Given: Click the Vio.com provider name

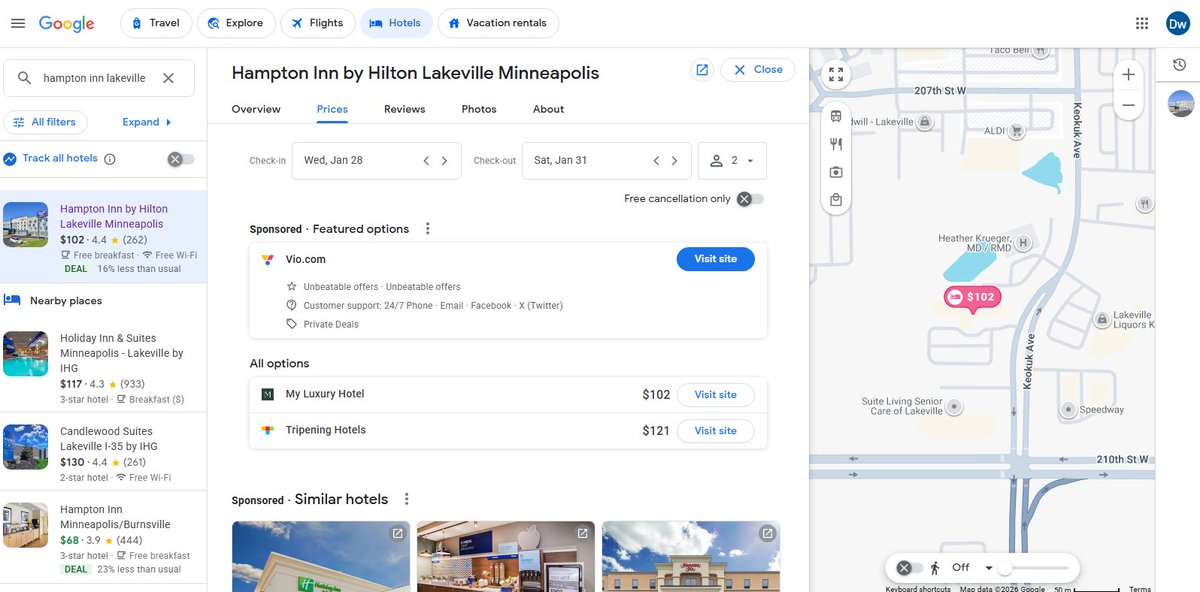Looking at the screenshot, I should pos(306,259).
